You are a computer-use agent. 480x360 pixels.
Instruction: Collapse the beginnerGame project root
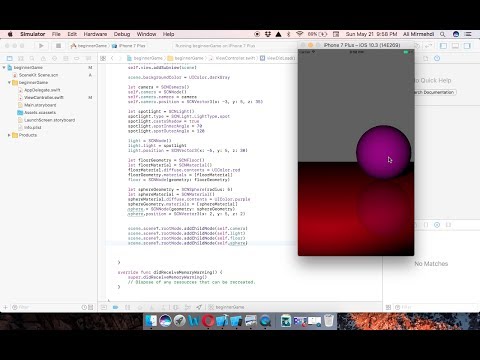(x=4, y=67)
